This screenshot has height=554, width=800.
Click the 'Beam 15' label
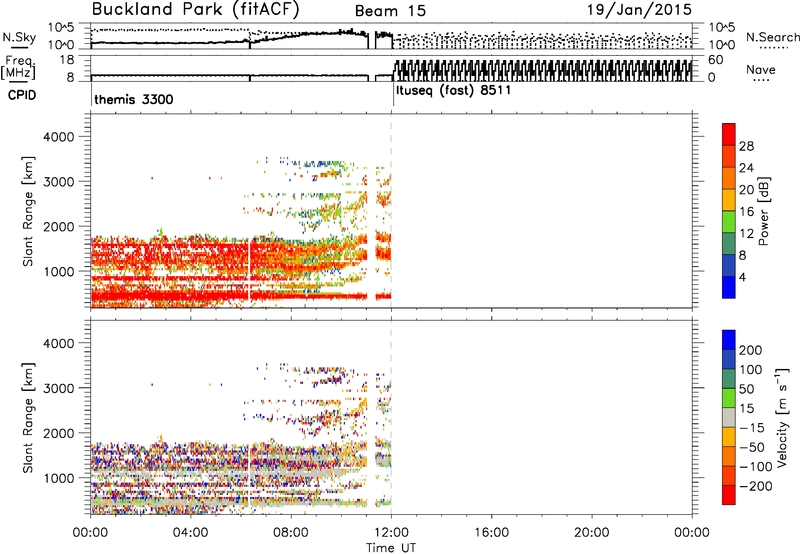(x=390, y=11)
